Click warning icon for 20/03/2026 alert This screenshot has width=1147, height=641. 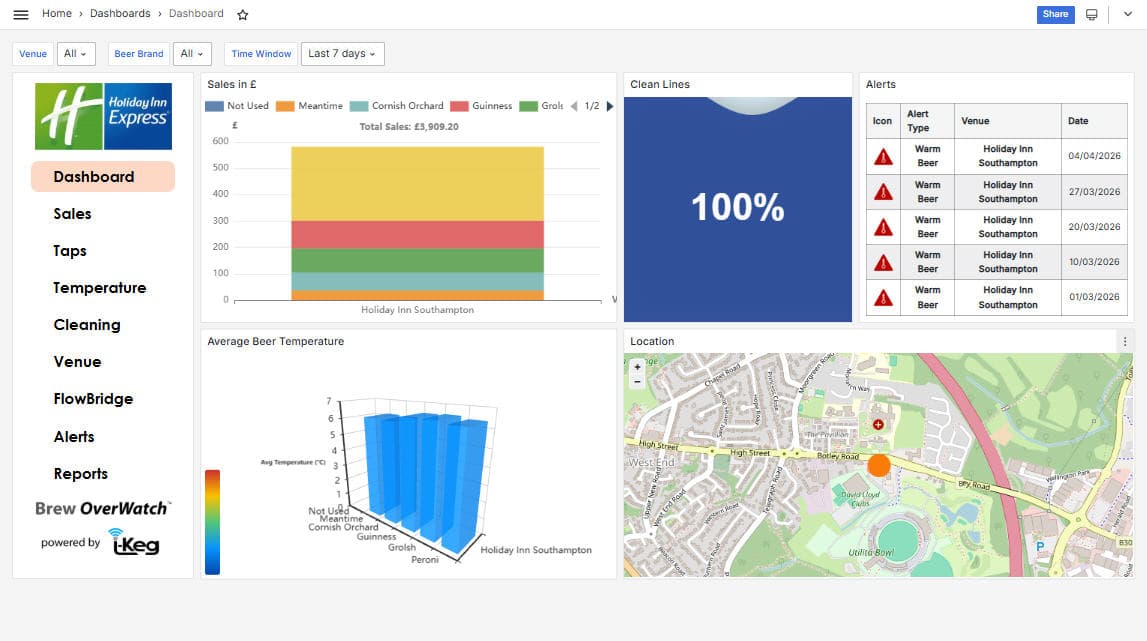(883, 227)
